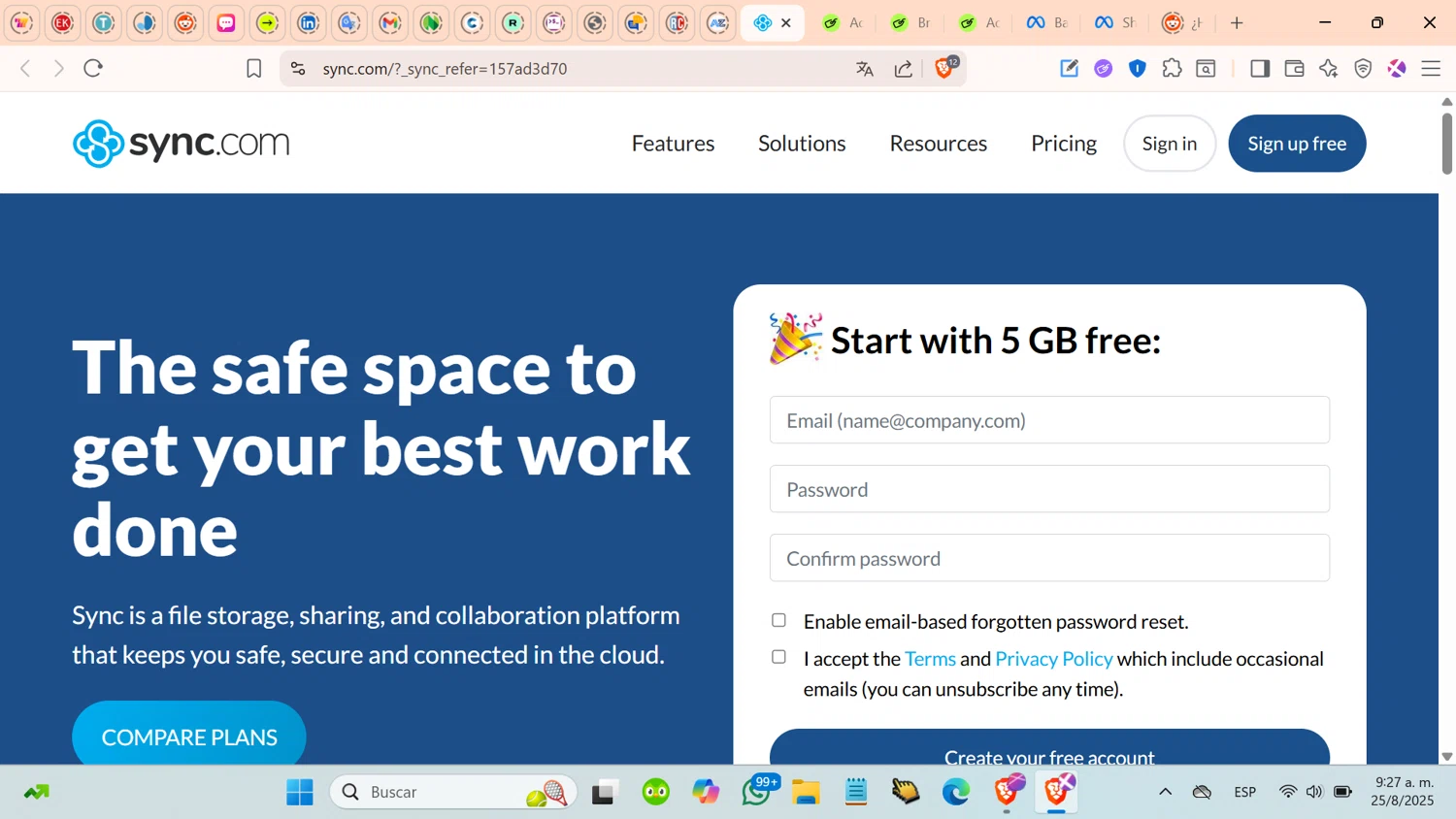1456x819 pixels.
Task: Click the COMPARE PLANS button
Action: point(189,734)
